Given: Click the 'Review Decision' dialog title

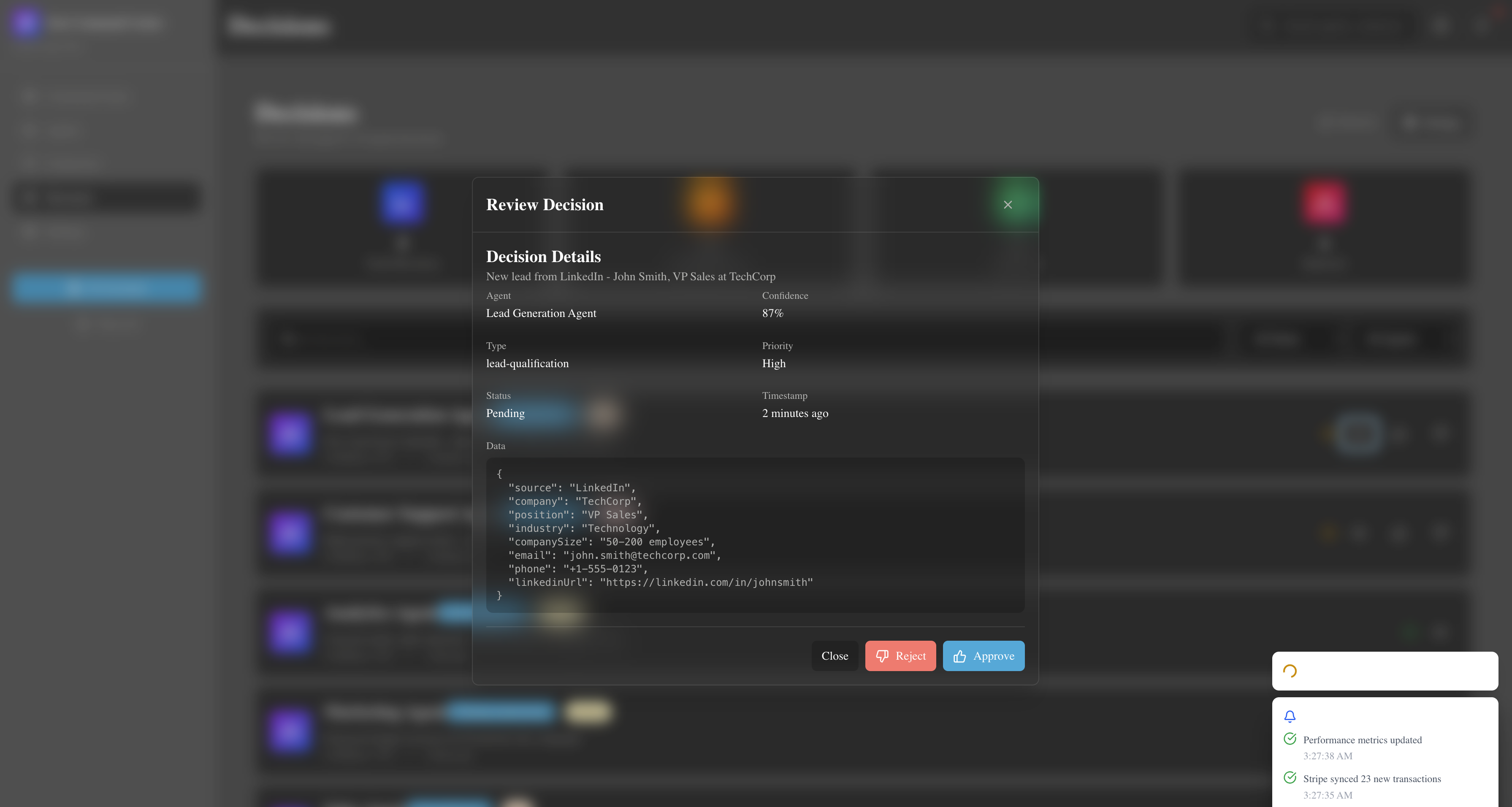Looking at the screenshot, I should click(x=544, y=205).
